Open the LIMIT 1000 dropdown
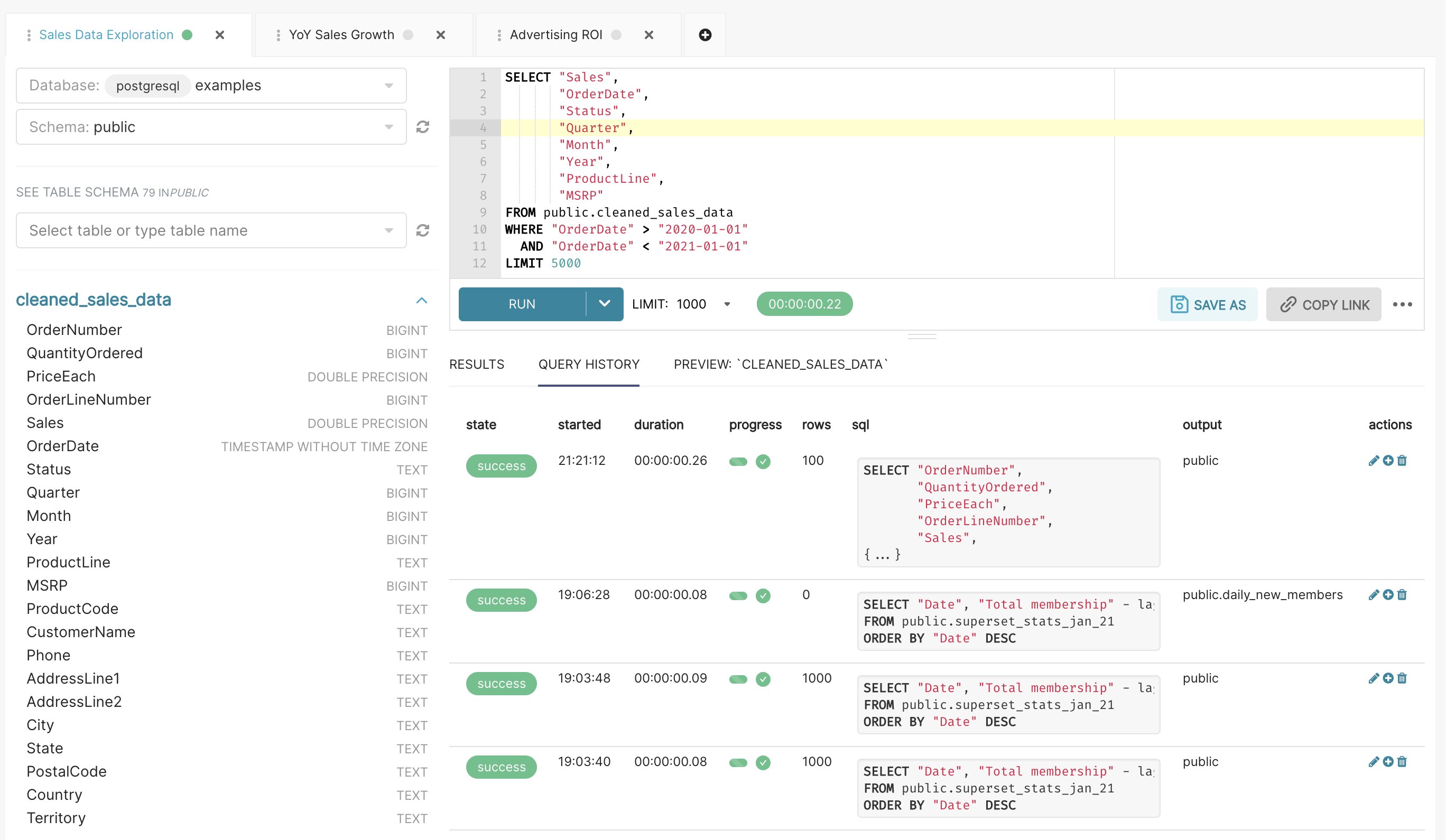Screen dimensions: 1446x840 tap(727, 304)
